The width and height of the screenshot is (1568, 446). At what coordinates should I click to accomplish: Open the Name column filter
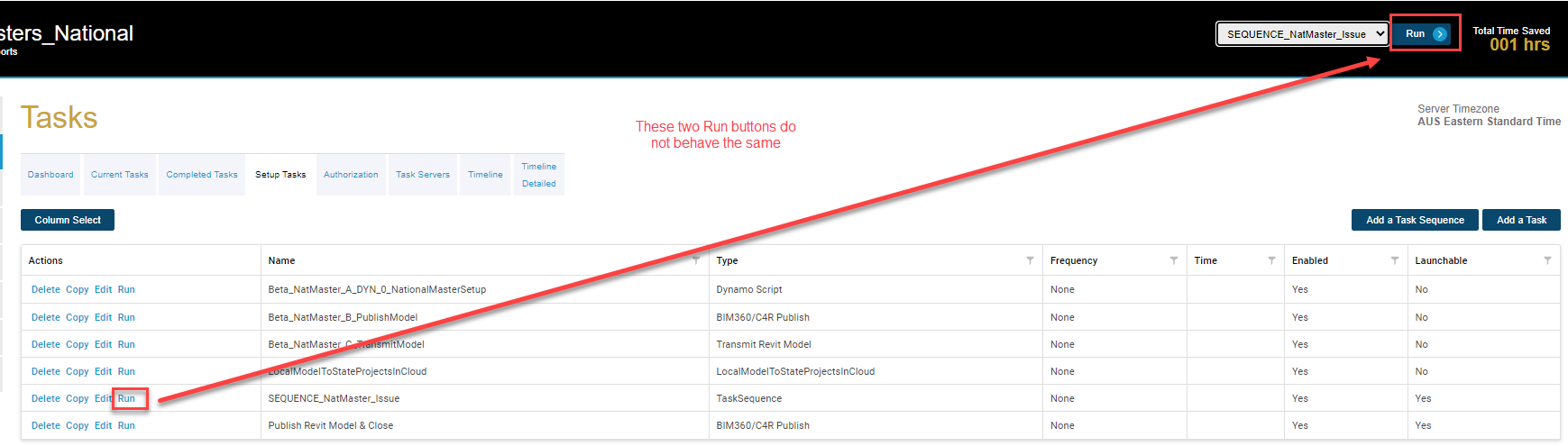click(696, 260)
